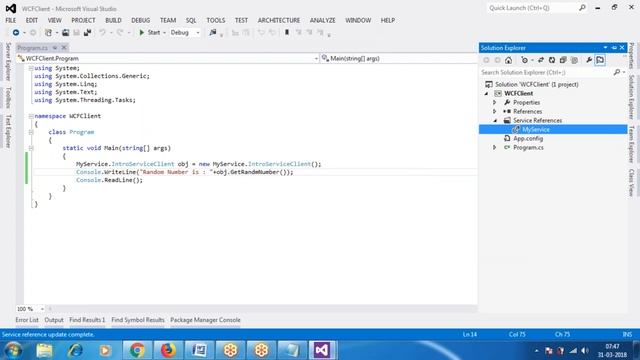Close the Program.cs editor tab
This screenshot has height=360, width=640.
tap(64, 48)
